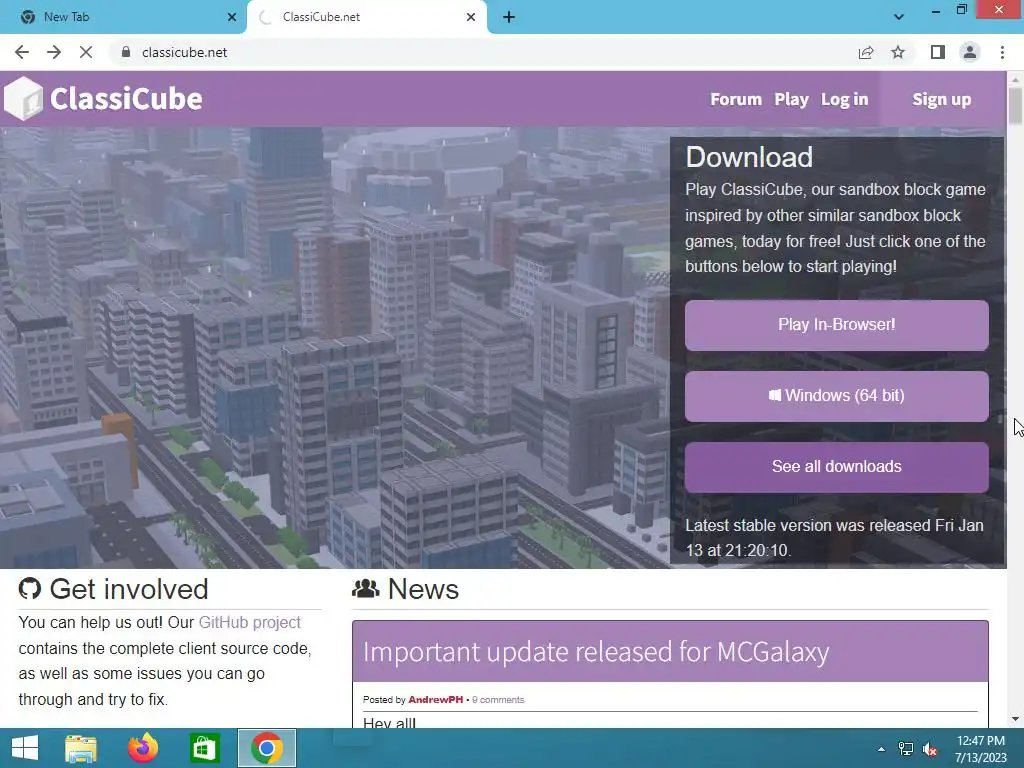Image resolution: width=1024 pixels, height=768 pixels.
Task: Stop page loading with the X button
Action: [x=86, y=52]
